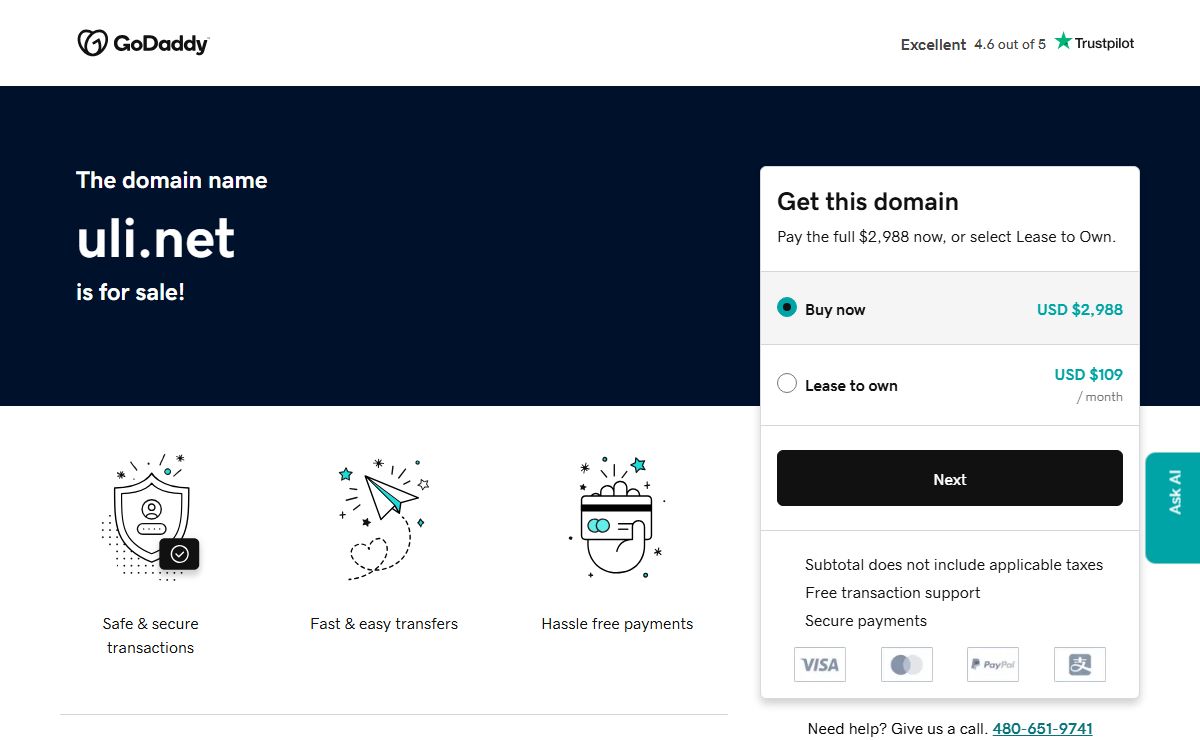Image resolution: width=1200 pixels, height=740 pixels.
Task: Click the Trustpilot star logo
Action: coord(1094,42)
